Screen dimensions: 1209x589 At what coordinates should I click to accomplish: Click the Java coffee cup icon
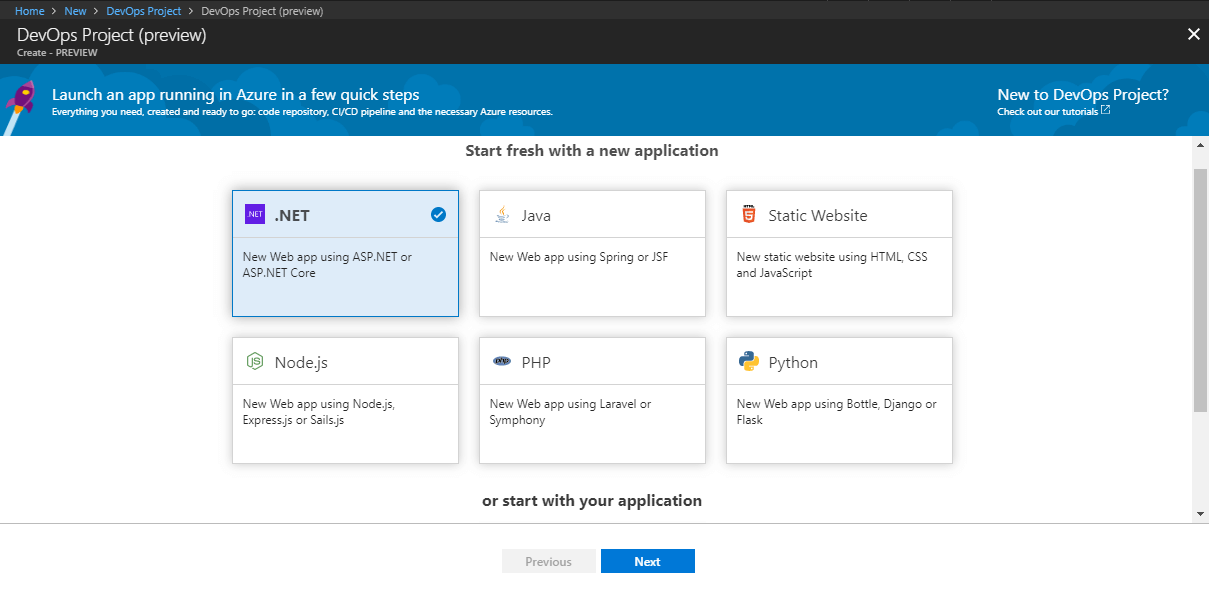(x=502, y=215)
